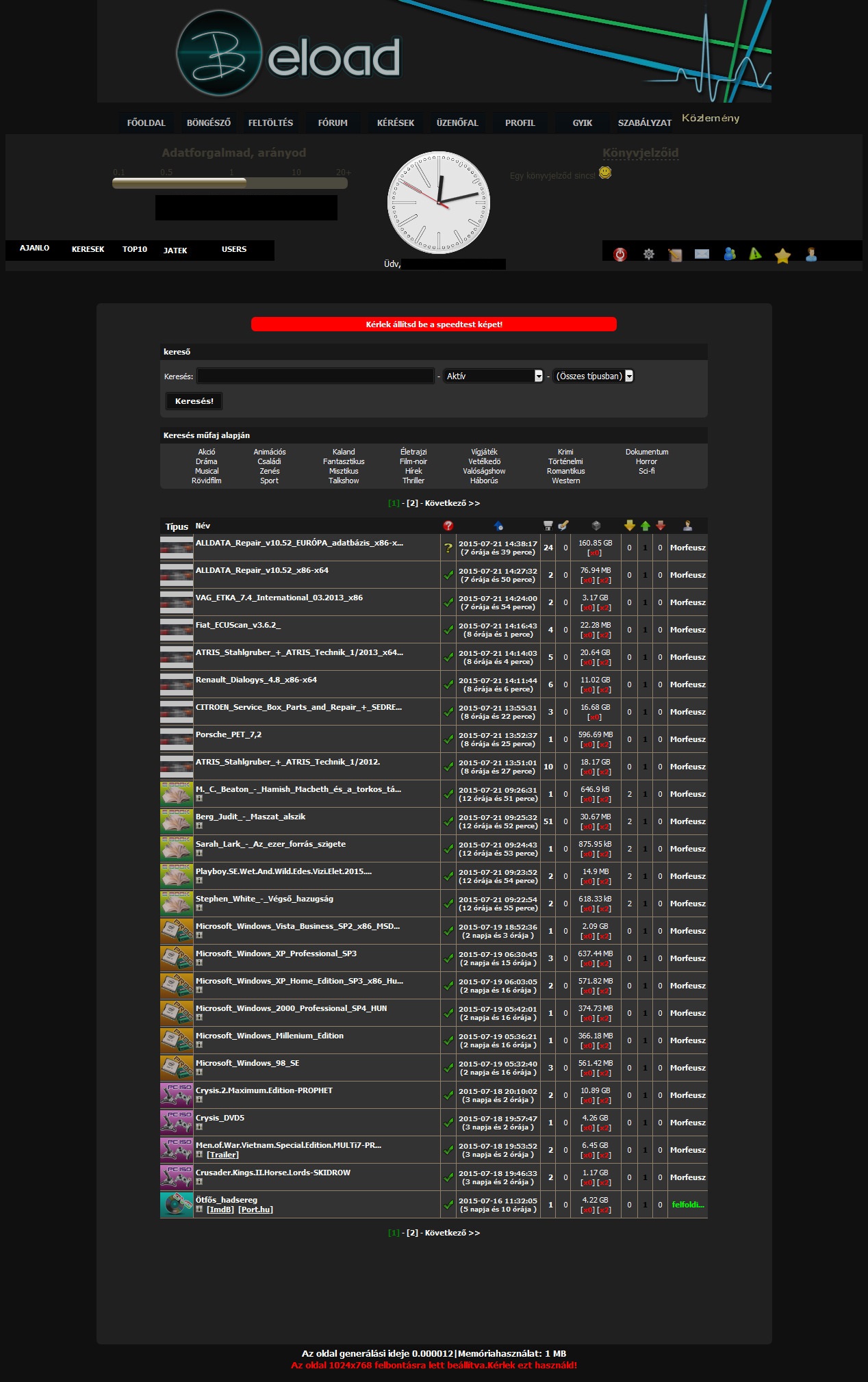868x1382 pixels.
Task: Open the ImdB link under Ötfős_hadsereg
Action: (220, 1210)
